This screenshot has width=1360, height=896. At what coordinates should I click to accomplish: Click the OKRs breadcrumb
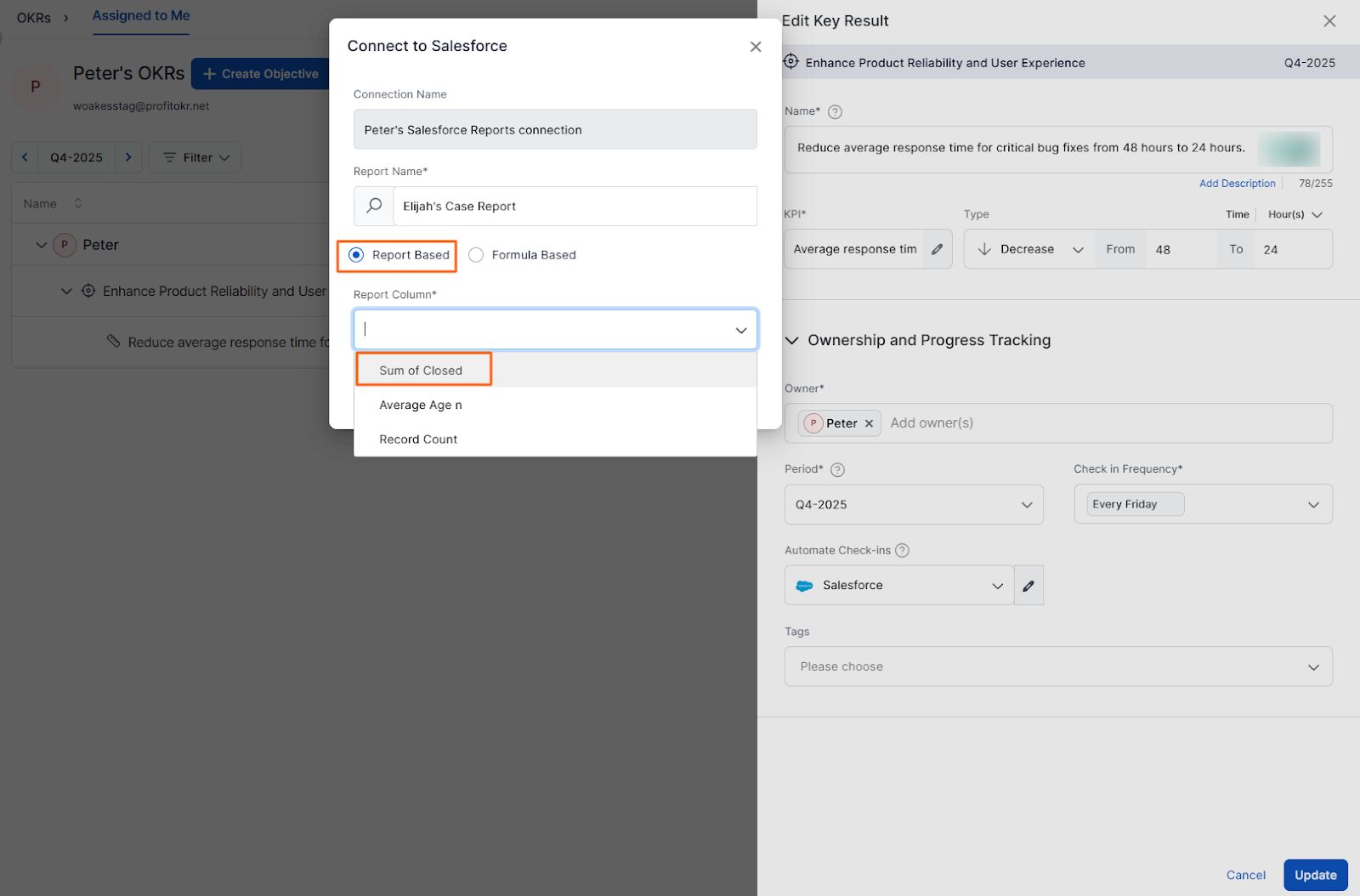(33, 17)
